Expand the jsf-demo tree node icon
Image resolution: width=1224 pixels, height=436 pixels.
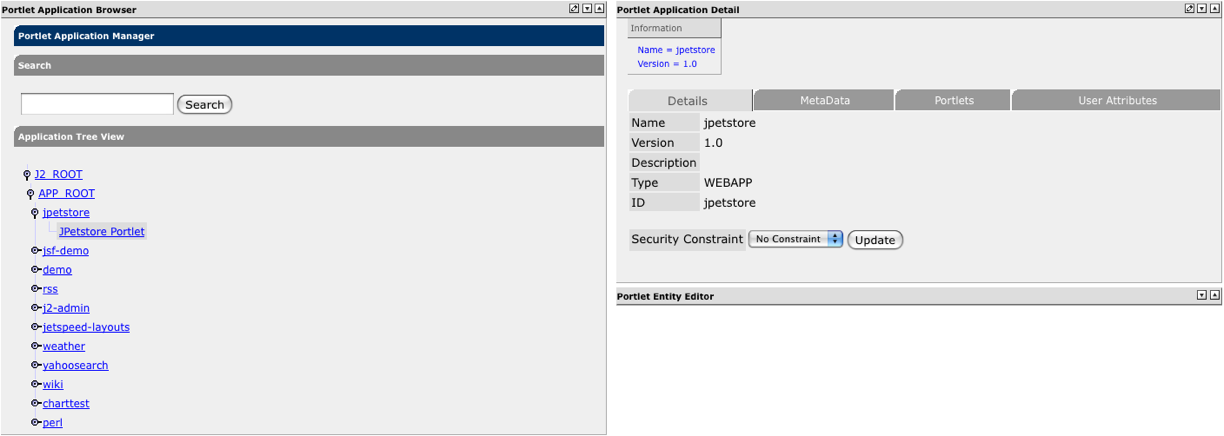35,251
